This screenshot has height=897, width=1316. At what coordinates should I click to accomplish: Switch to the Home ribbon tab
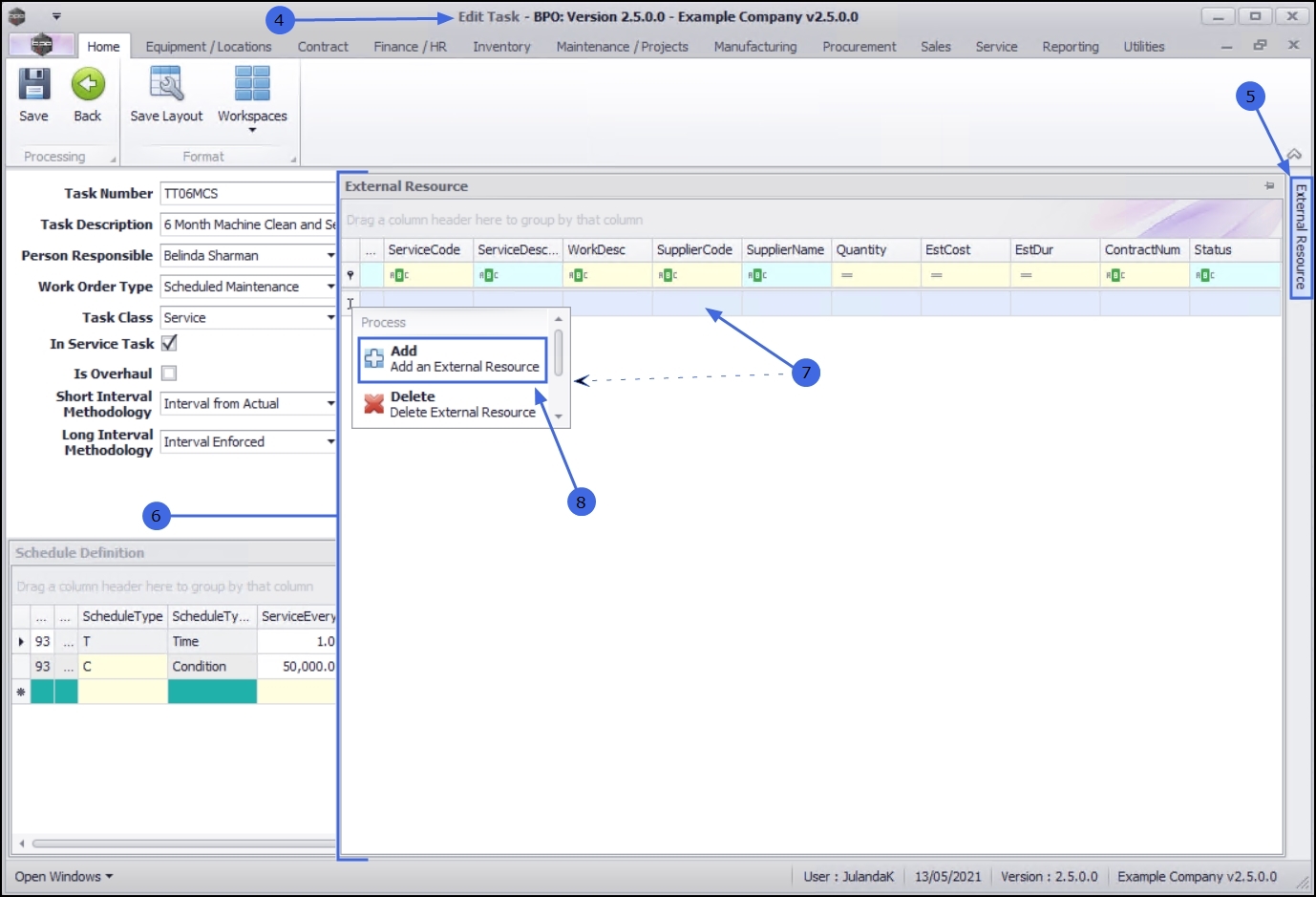tap(103, 46)
